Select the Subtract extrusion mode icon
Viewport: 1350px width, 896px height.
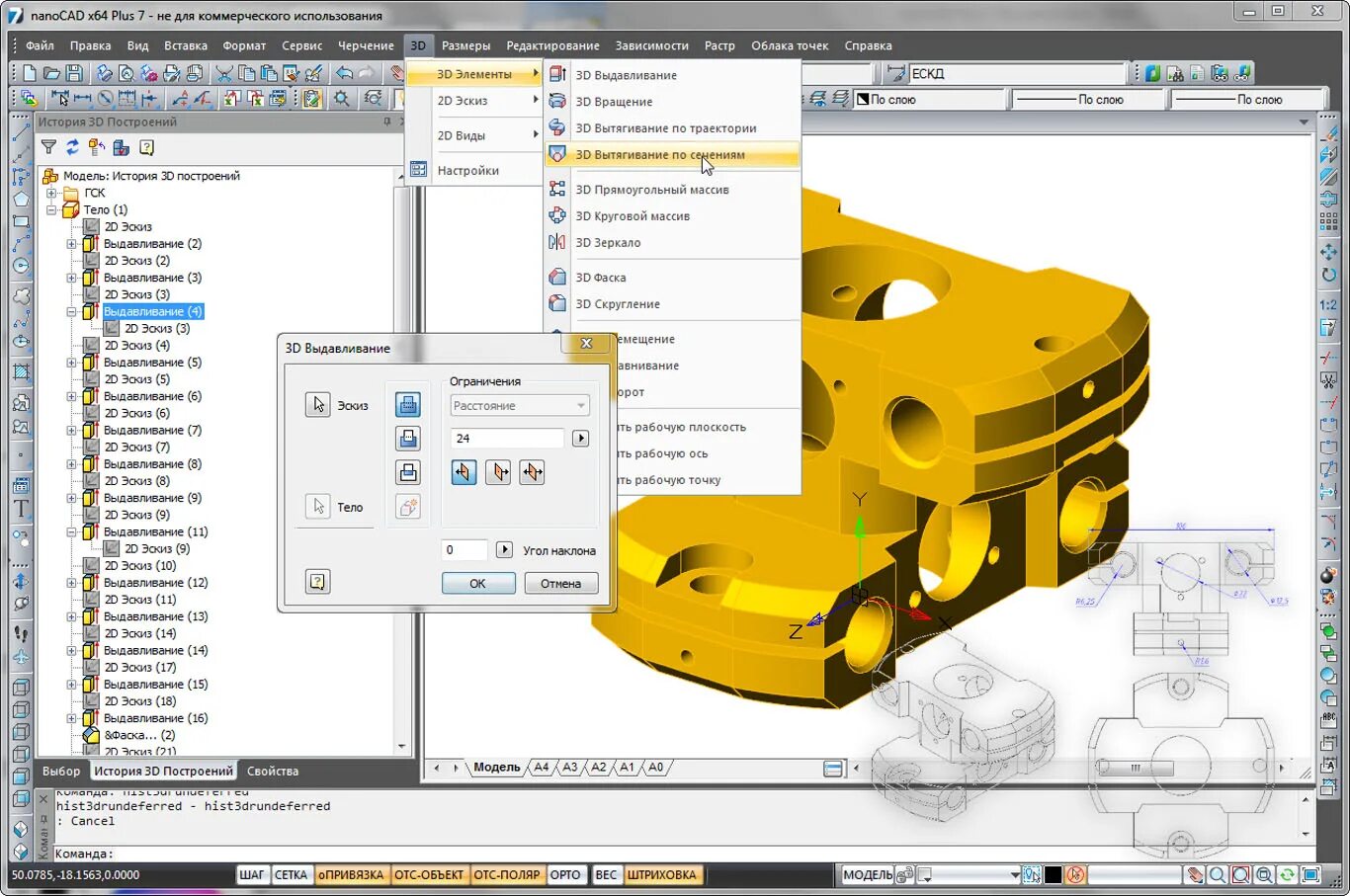point(407,438)
